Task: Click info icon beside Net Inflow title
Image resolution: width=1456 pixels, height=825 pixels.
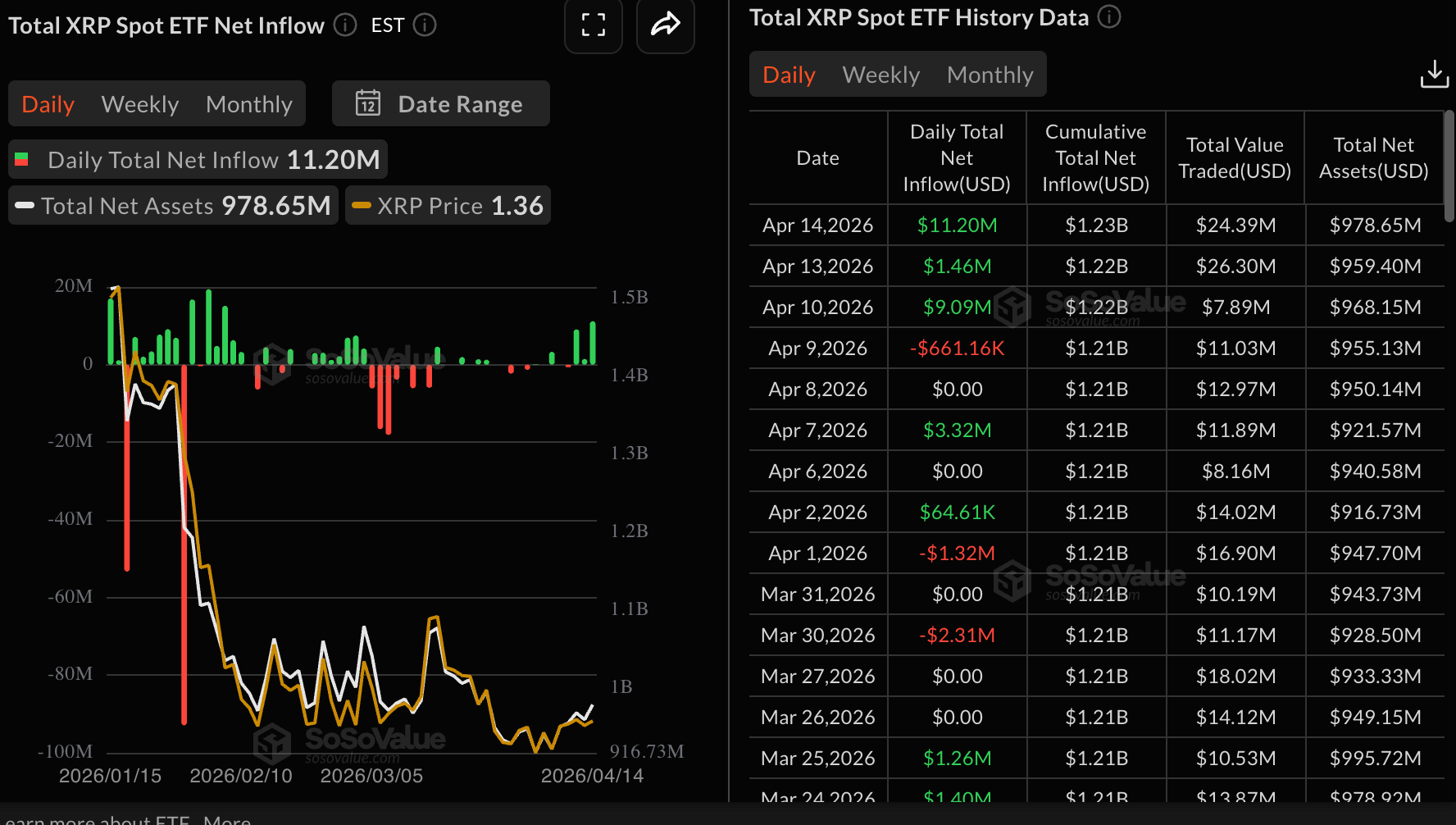Action: [x=345, y=25]
